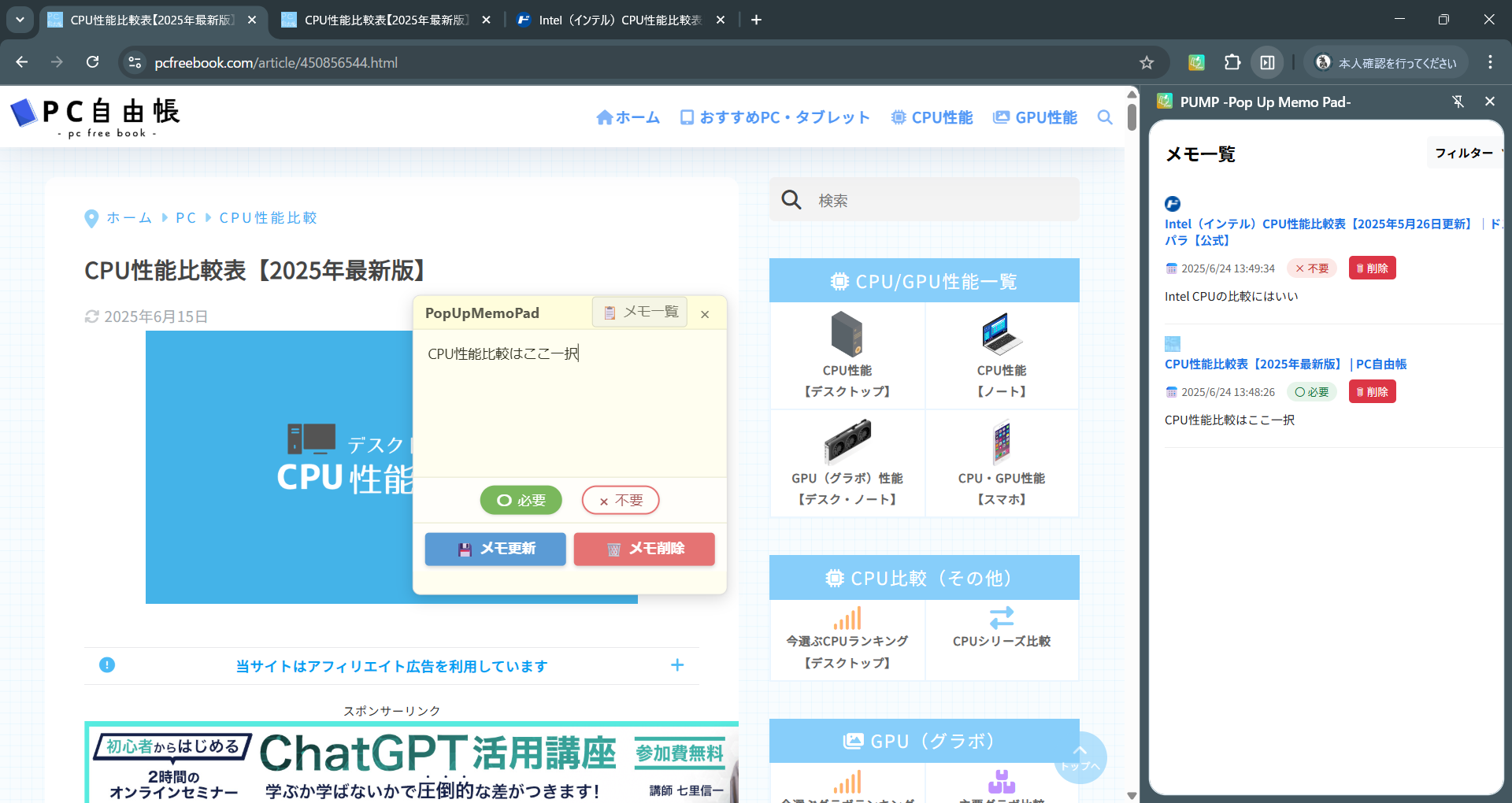The height and width of the screenshot is (803, 1512).
Task: Toggle the browser side panel icon
Action: [x=1267, y=62]
